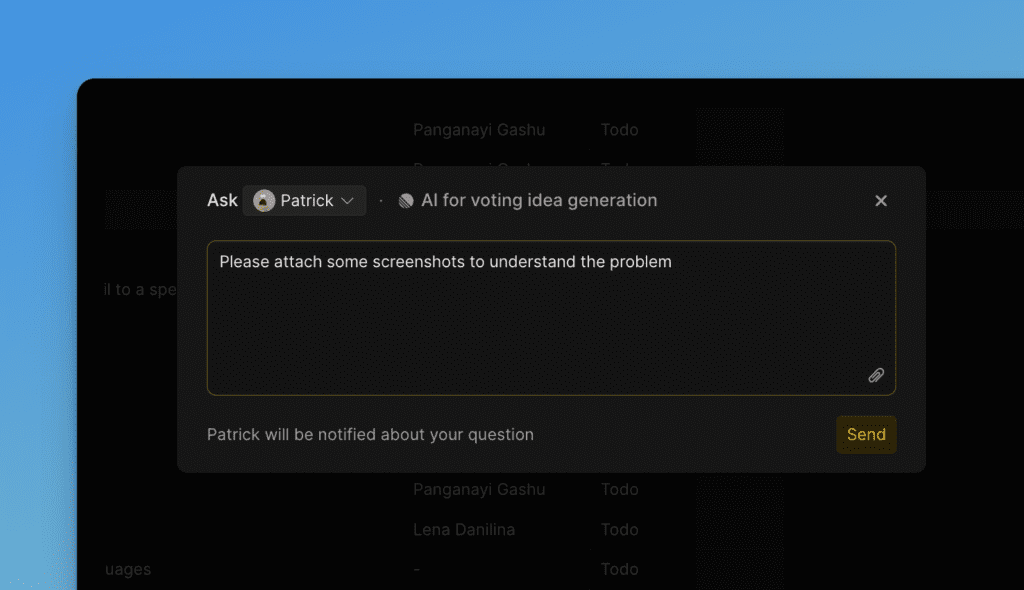Image resolution: width=1024 pixels, height=590 pixels.
Task: Select Panganayi Gashu above the dialog
Action: pos(479,130)
